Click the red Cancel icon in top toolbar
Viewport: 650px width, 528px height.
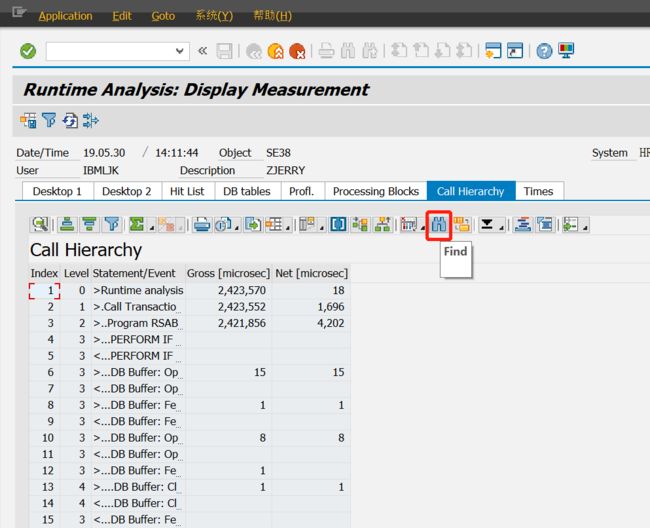297,51
